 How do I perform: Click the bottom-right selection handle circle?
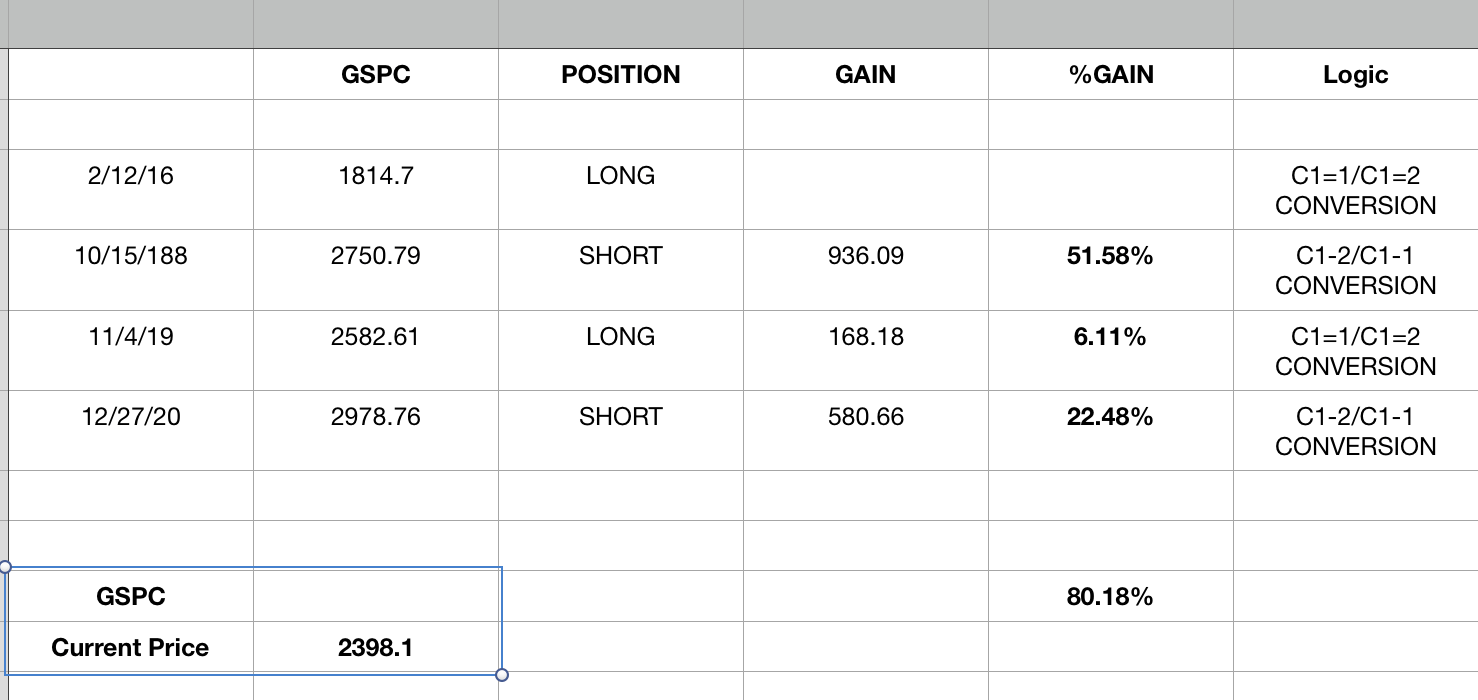tap(502, 675)
